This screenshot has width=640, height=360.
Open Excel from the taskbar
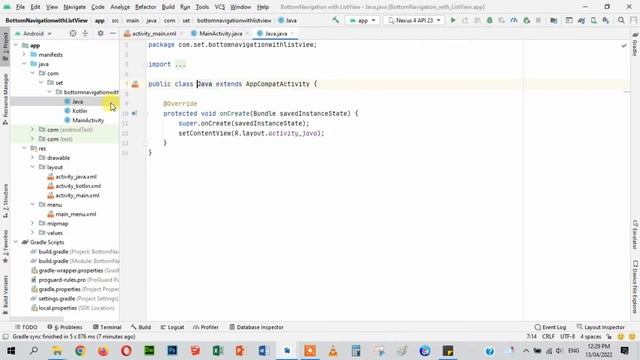(218, 351)
